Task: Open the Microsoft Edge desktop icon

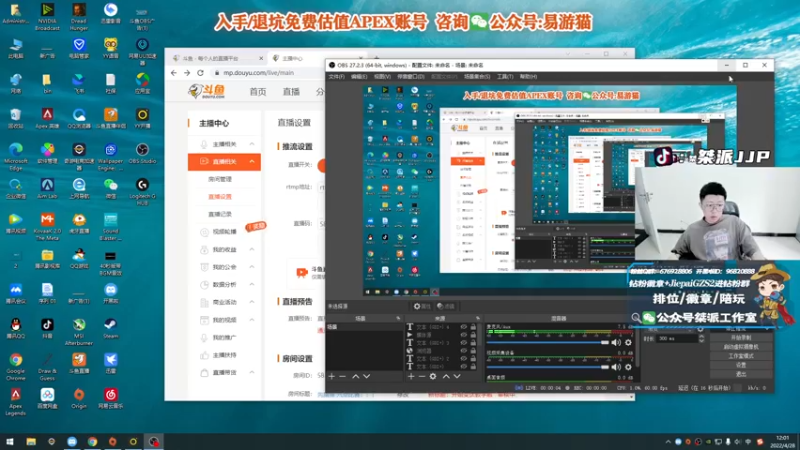Action: 15,156
